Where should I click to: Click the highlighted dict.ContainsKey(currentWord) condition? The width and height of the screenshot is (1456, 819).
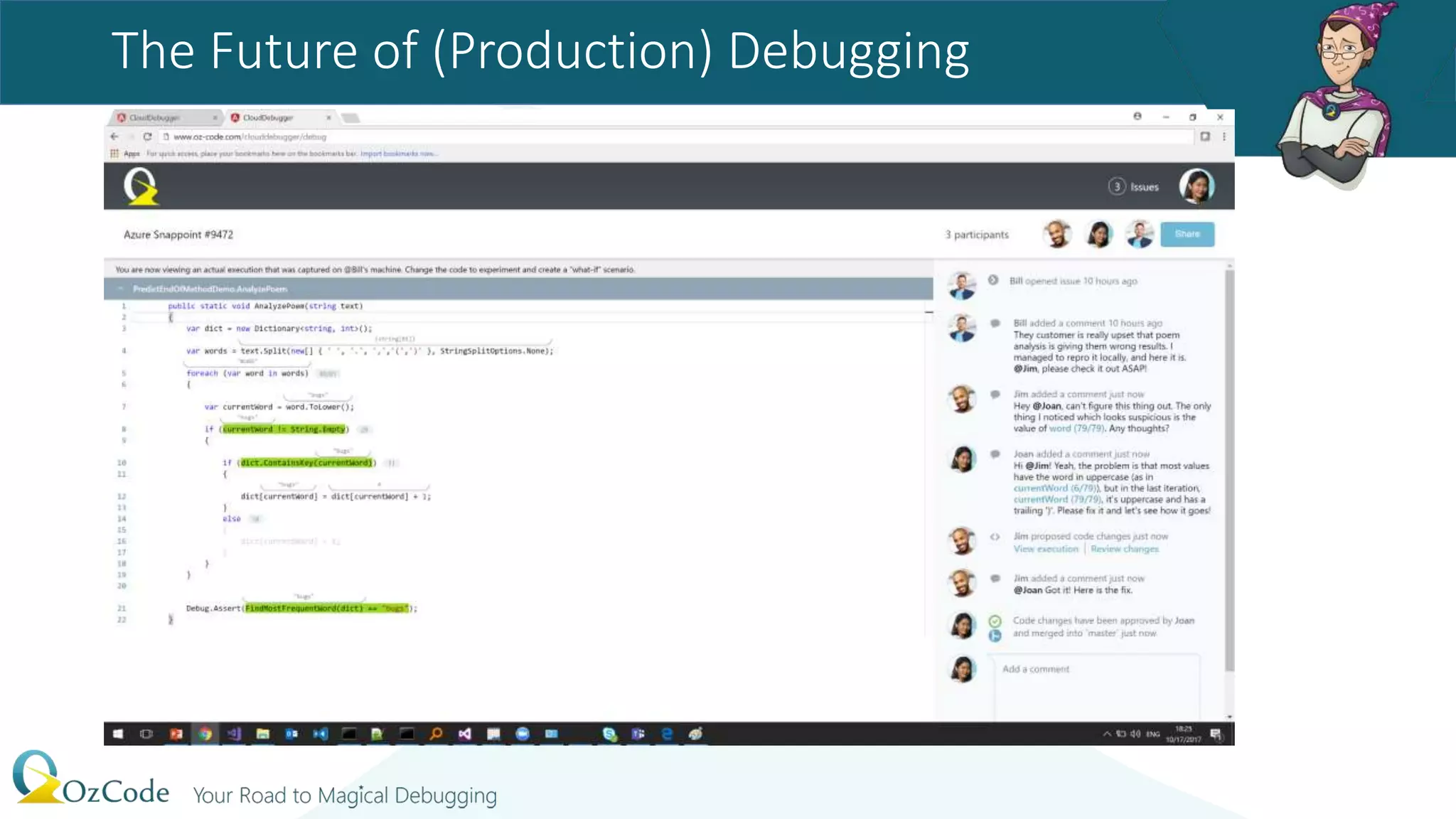(306, 463)
